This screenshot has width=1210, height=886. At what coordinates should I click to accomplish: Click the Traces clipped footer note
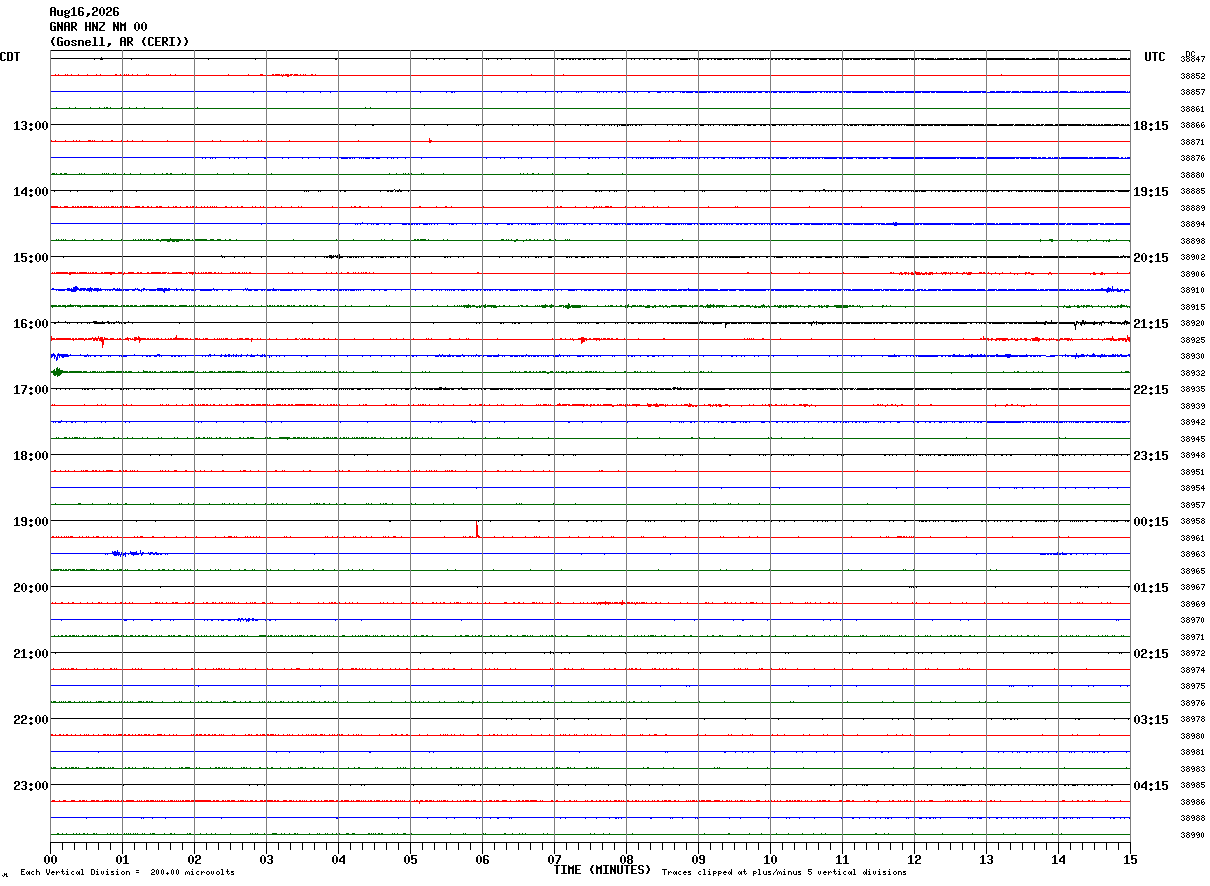click(x=784, y=873)
